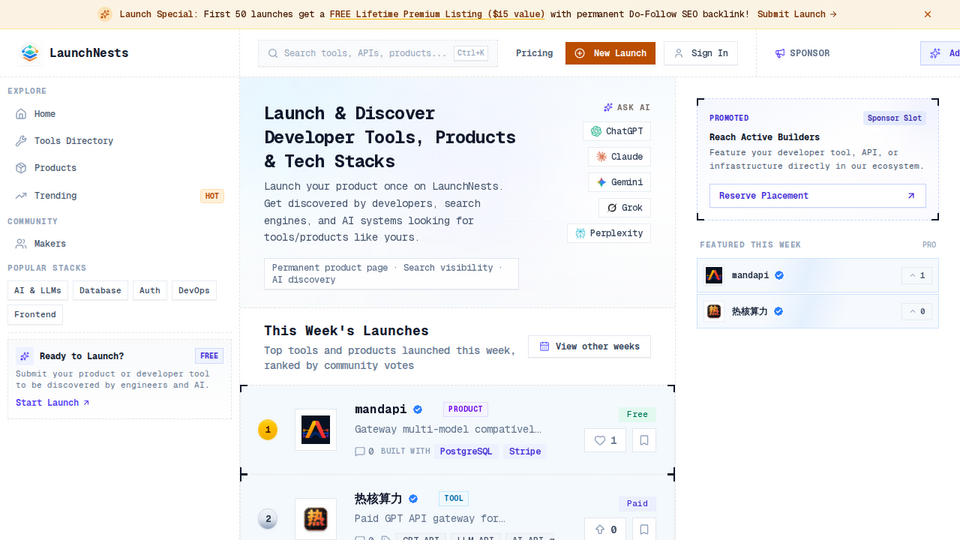This screenshot has height=540, width=960.
Task: Select the AI & LLMs stack tag
Action: (37, 290)
